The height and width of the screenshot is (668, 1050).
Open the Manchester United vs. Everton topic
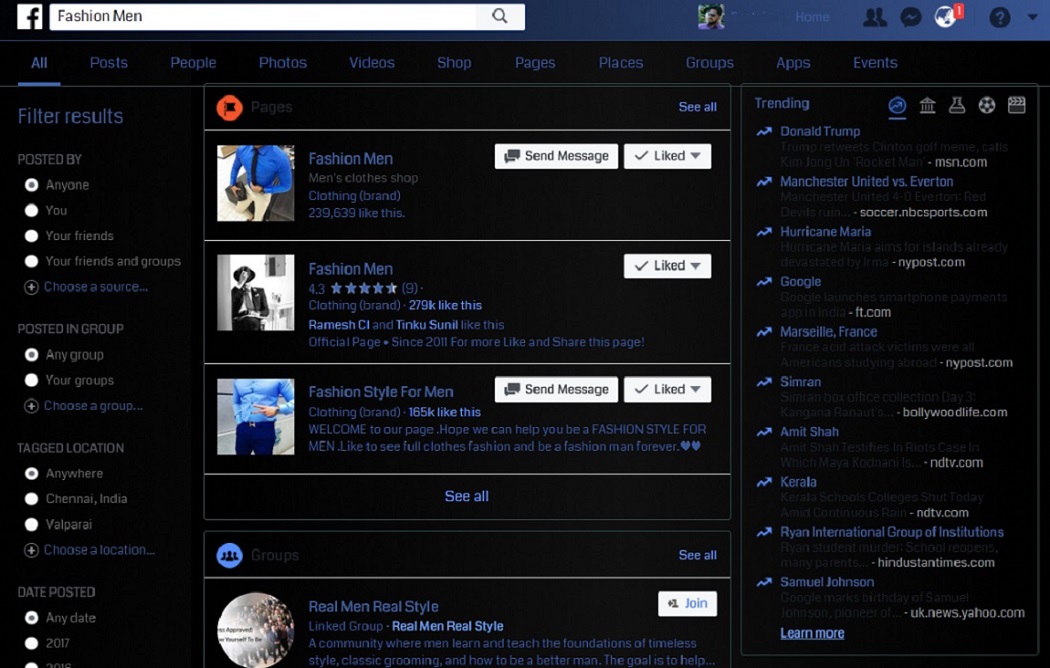pyautogui.click(x=867, y=181)
